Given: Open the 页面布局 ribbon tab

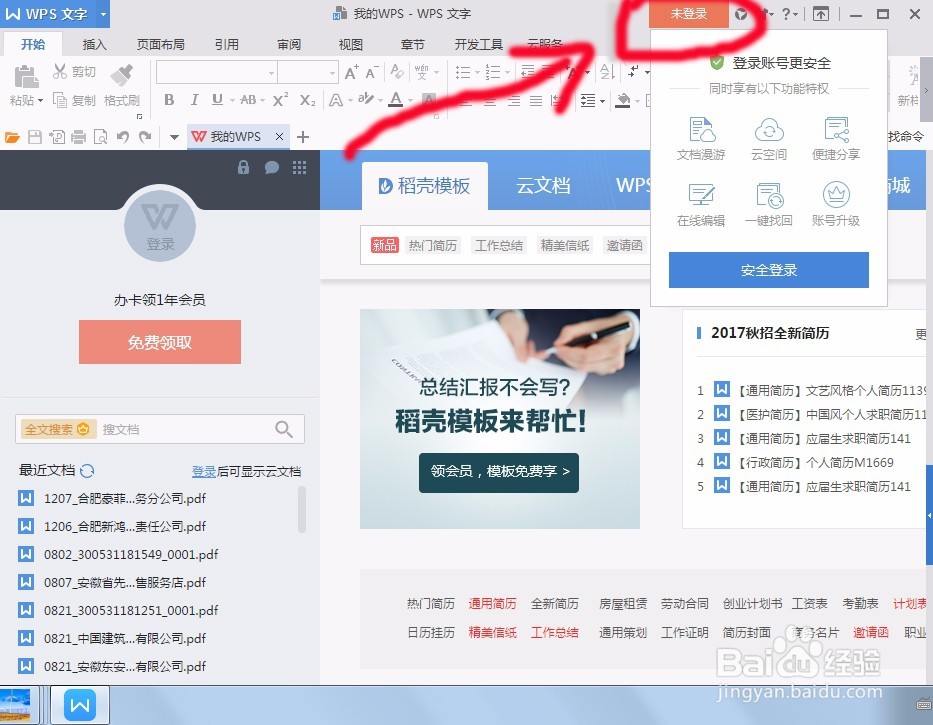Looking at the screenshot, I should [160, 45].
